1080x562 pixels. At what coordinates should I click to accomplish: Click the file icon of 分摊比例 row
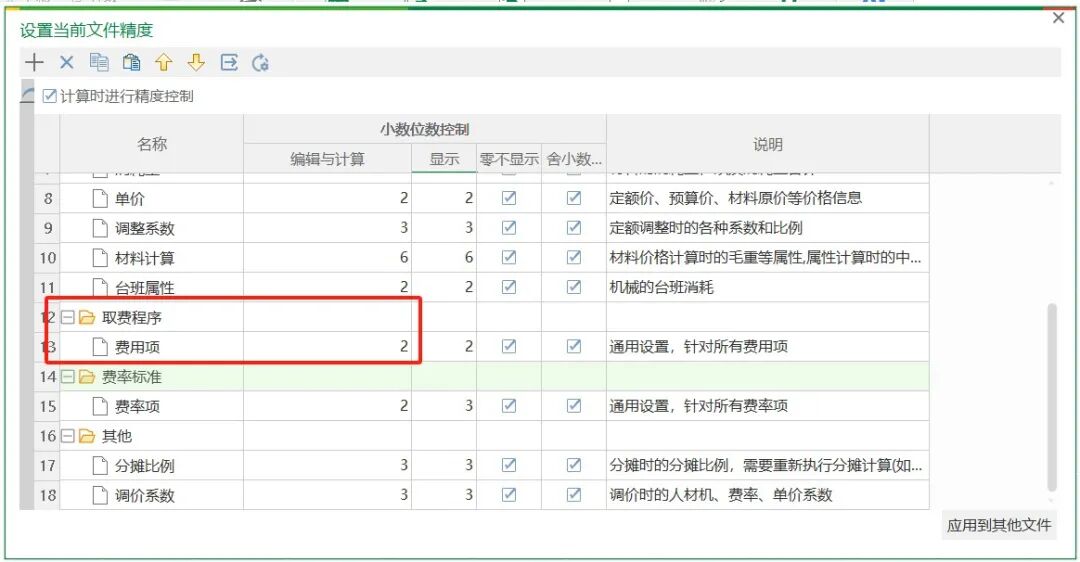point(100,466)
